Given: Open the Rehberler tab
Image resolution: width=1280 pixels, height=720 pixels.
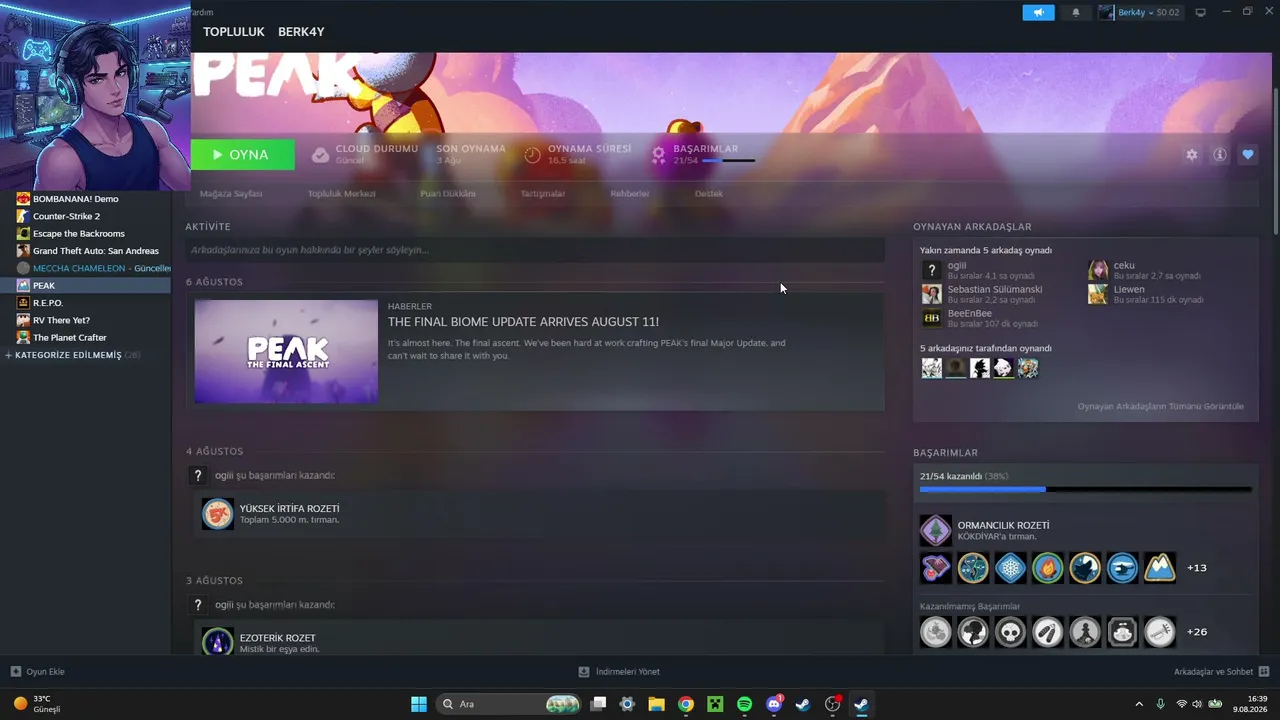Looking at the screenshot, I should [x=630, y=194].
